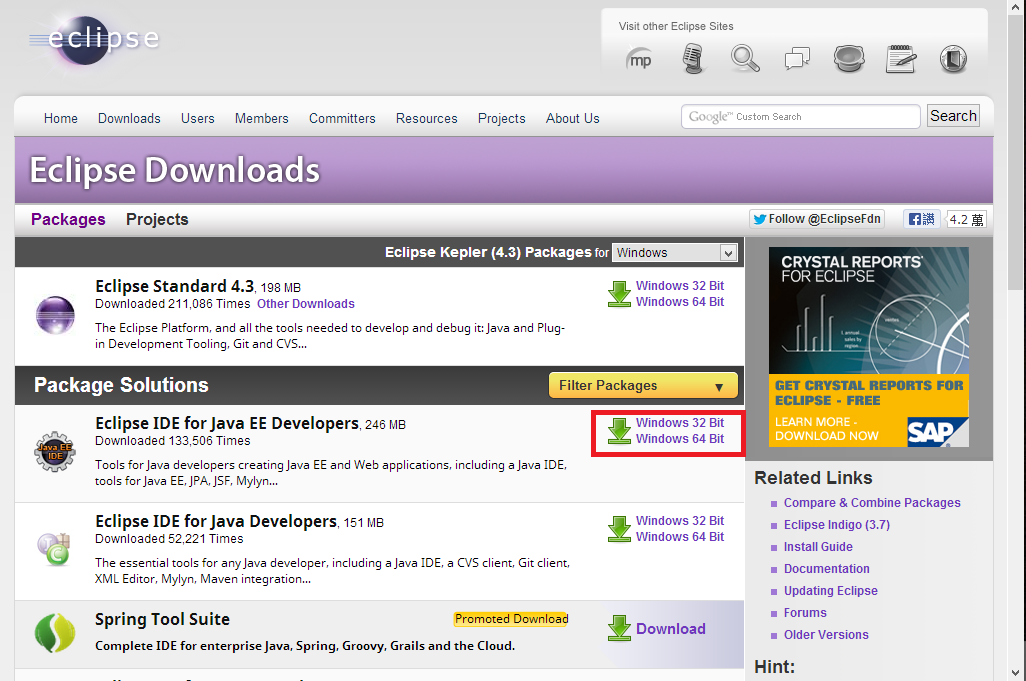This screenshot has height=681, width=1026.
Task: Open the Forums related link
Action: pyautogui.click(x=805, y=613)
